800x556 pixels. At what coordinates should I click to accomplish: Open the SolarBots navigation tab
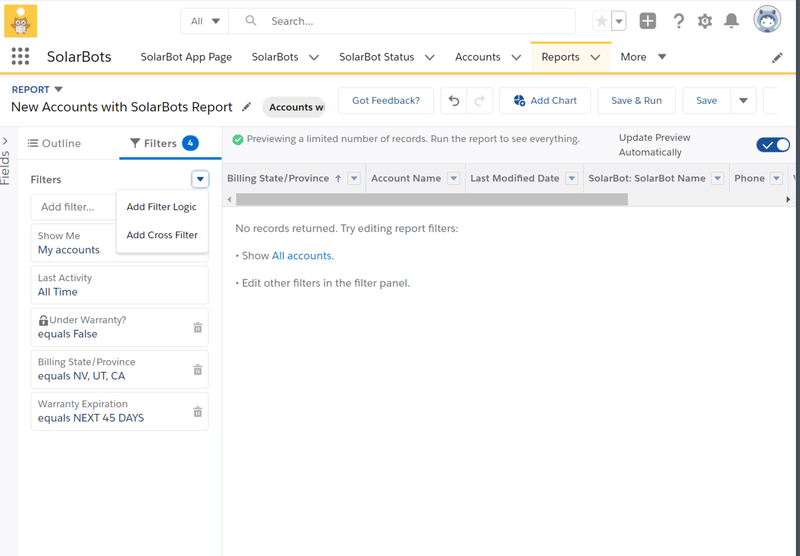pyautogui.click(x=275, y=57)
